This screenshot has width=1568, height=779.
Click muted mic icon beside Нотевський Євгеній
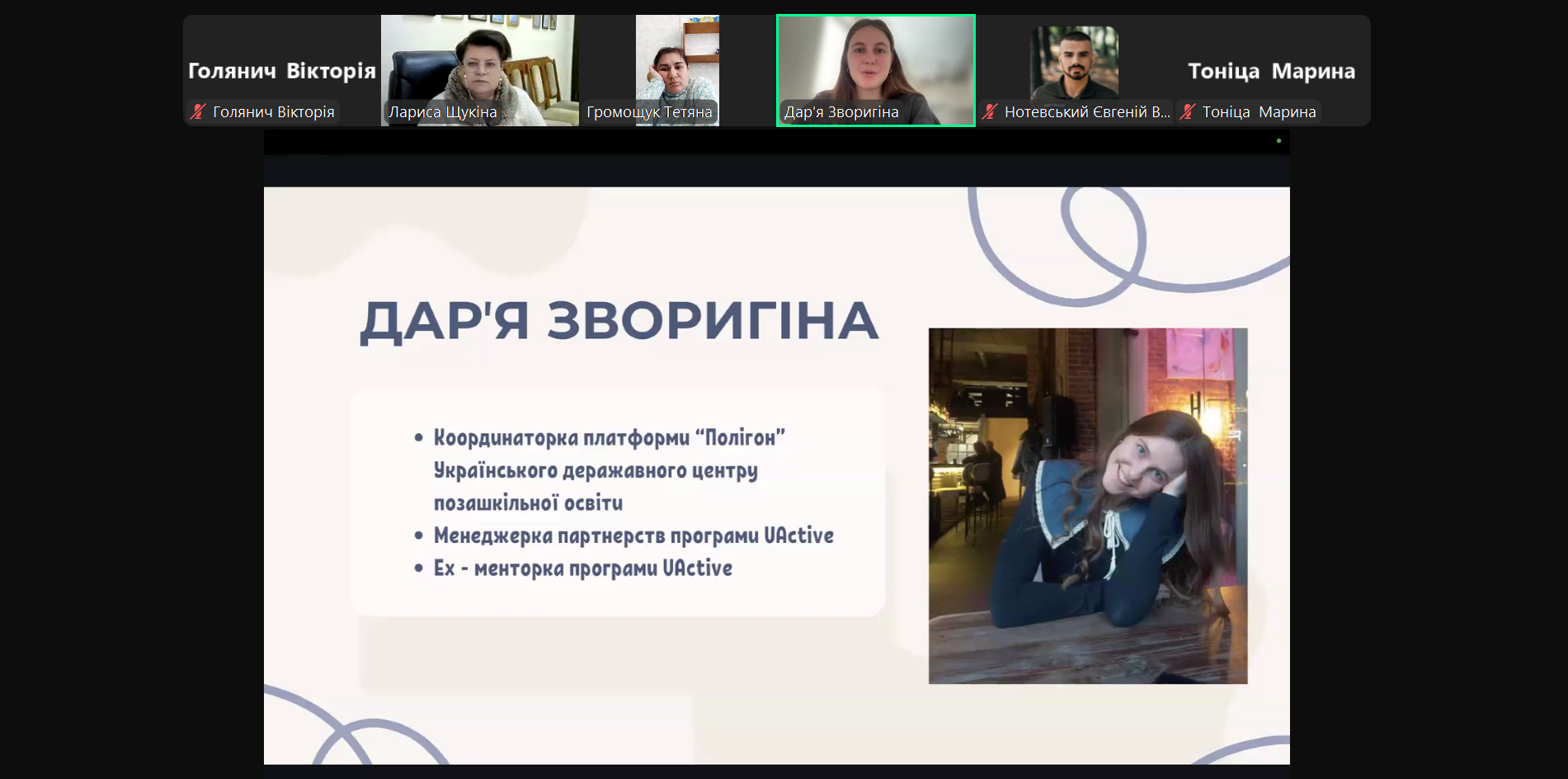click(990, 111)
